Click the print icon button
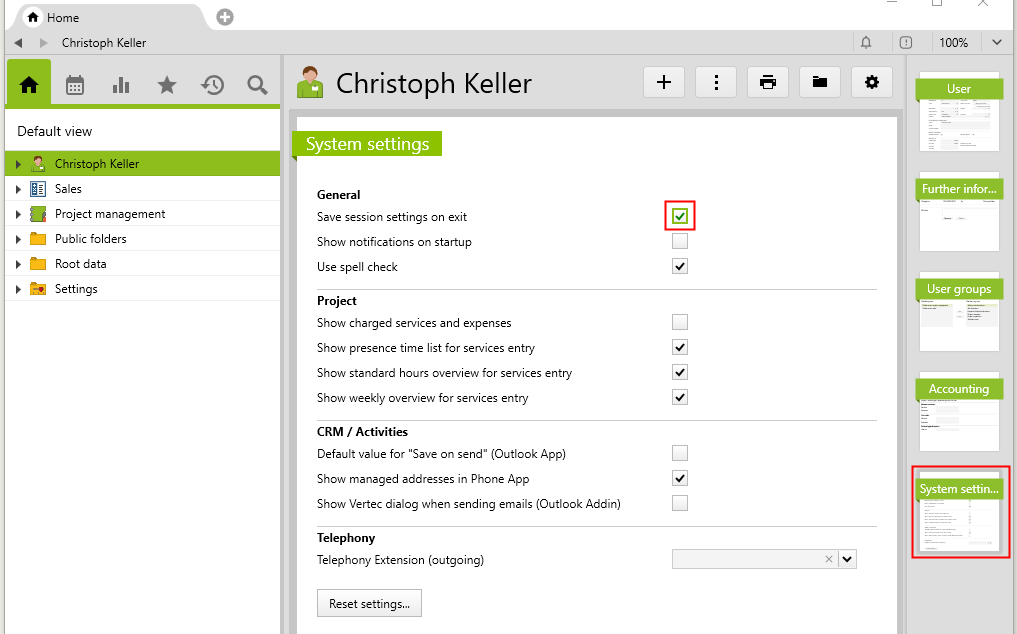Image resolution: width=1017 pixels, height=634 pixels. (x=768, y=83)
